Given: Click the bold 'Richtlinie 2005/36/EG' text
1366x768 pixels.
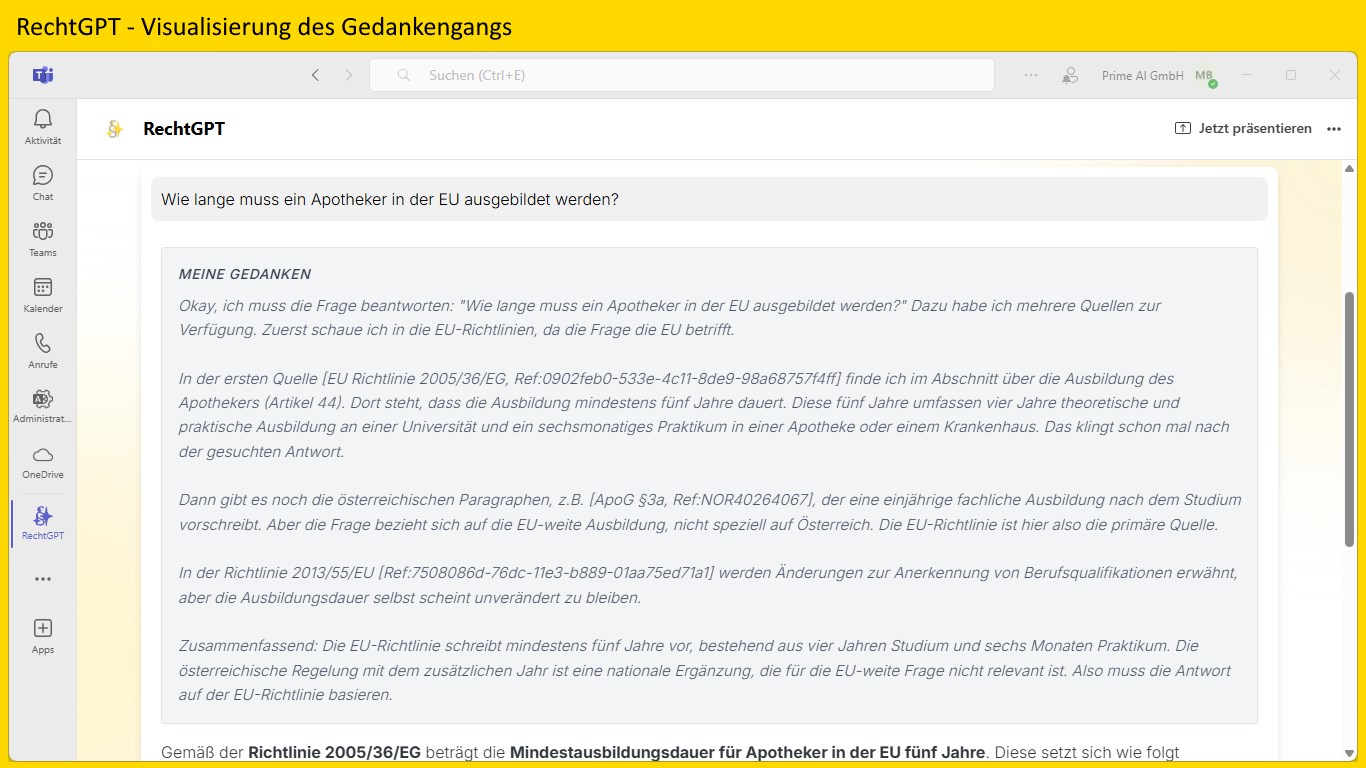Looking at the screenshot, I should [x=335, y=752].
